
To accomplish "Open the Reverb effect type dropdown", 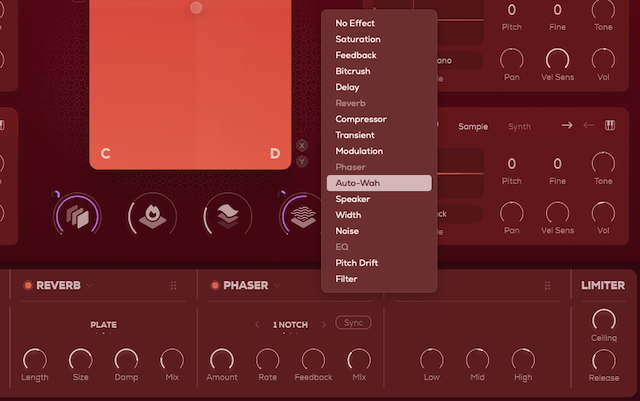I will (89, 285).
